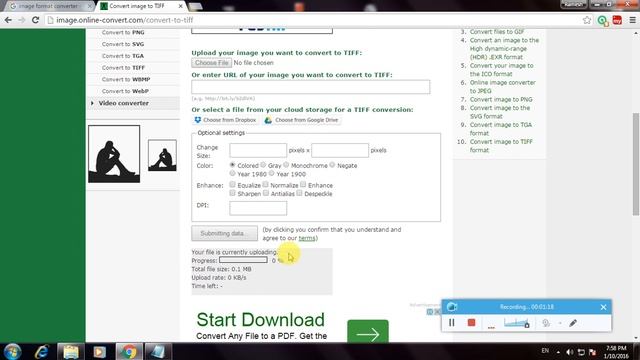Click the Choose File button
The height and width of the screenshot is (360, 640).
(211, 63)
